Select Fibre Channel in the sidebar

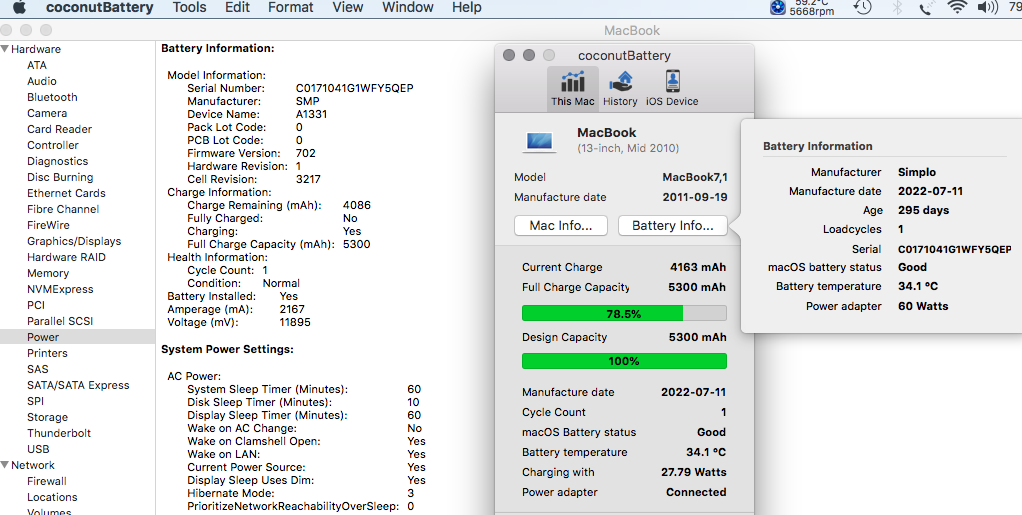point(63,209)
